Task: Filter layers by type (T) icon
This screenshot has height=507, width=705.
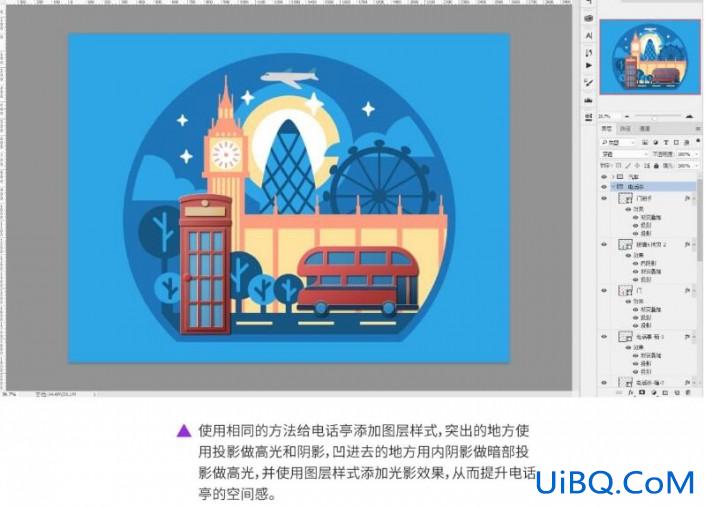Action: (x=666, y=142)
